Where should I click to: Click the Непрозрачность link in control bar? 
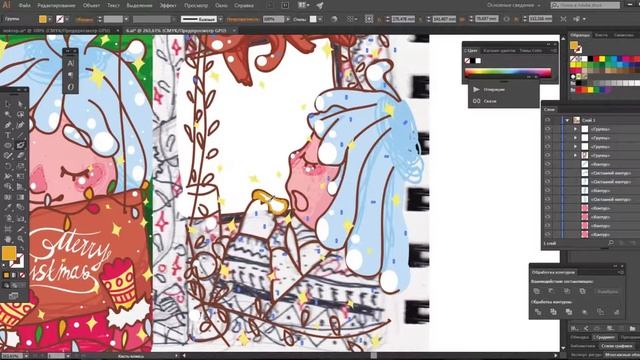tap(243, 19)
